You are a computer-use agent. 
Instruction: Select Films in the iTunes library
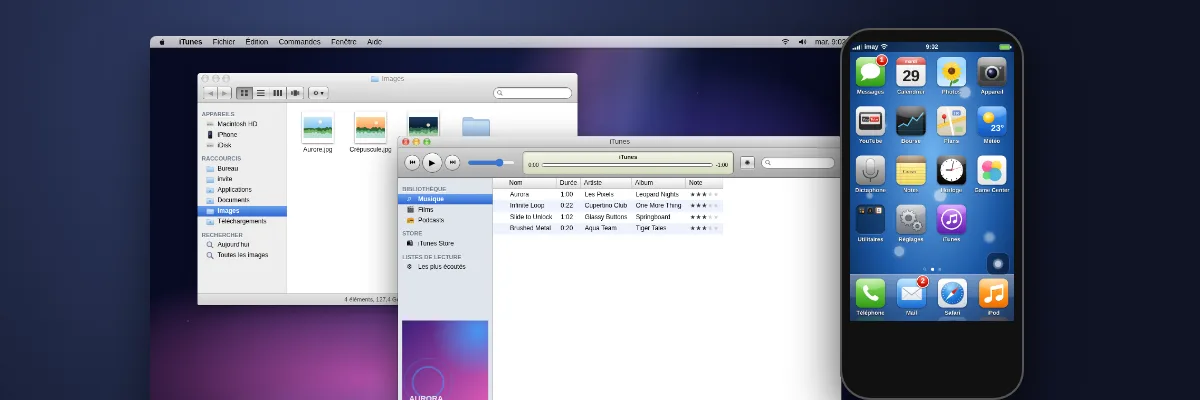pyautogui.click(x=446, y=209)
